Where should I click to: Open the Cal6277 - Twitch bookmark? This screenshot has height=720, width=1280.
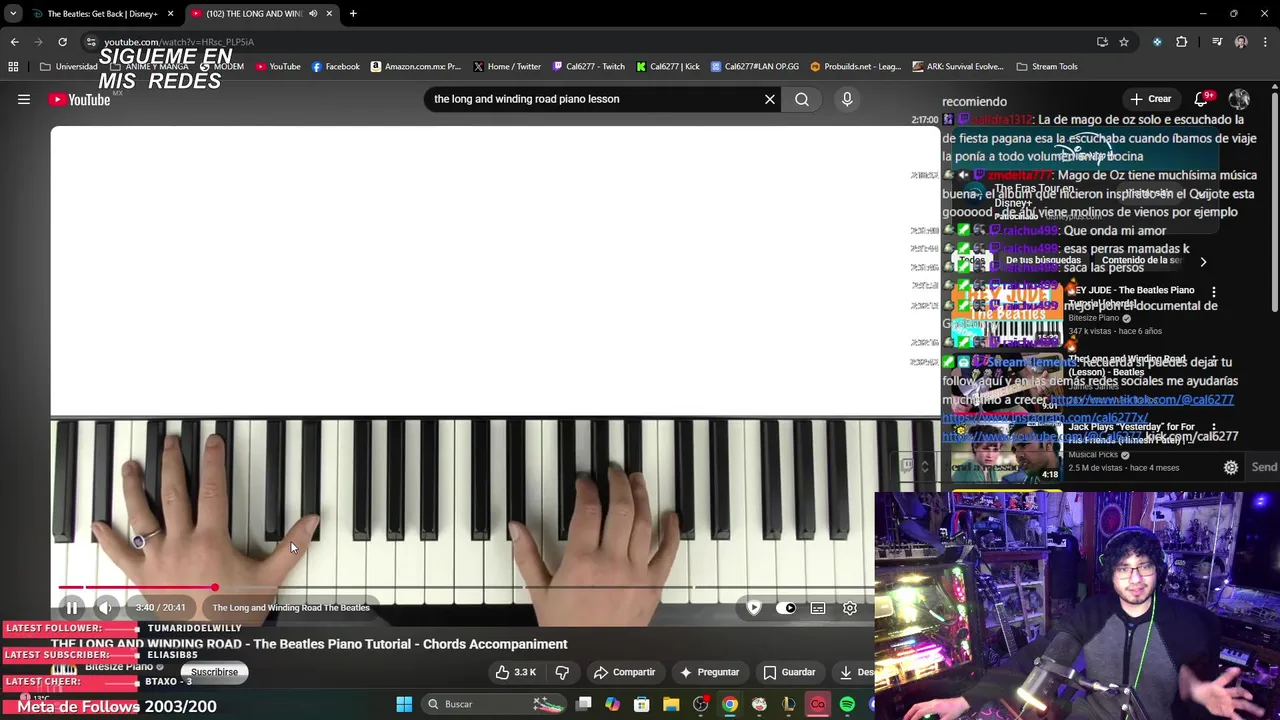tap(587, 67)
